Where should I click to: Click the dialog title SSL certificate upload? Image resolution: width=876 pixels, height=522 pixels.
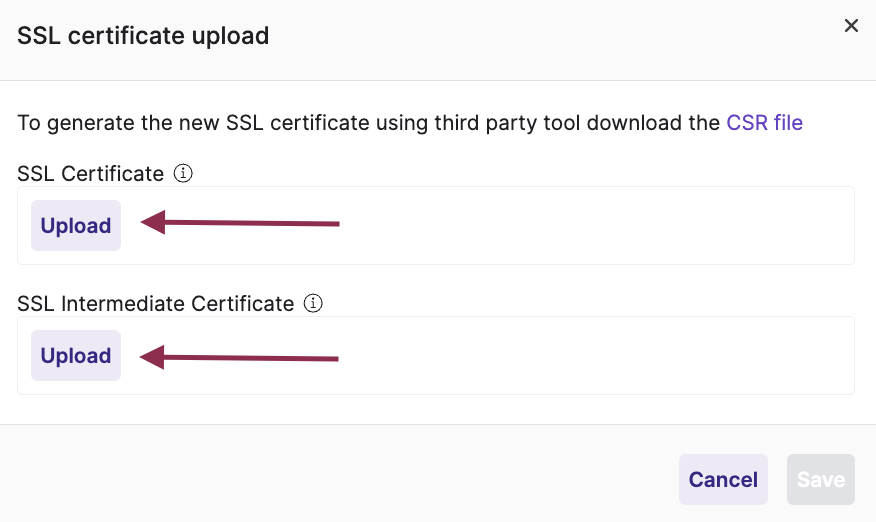coord(143,36)
